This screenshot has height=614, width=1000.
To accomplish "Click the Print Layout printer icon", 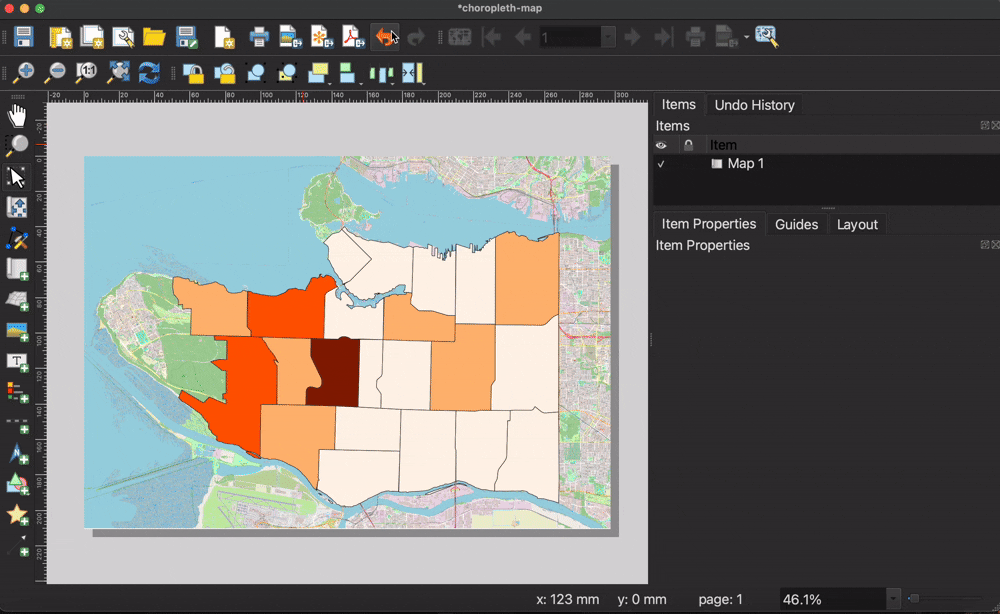I will [x=259, y=38].
